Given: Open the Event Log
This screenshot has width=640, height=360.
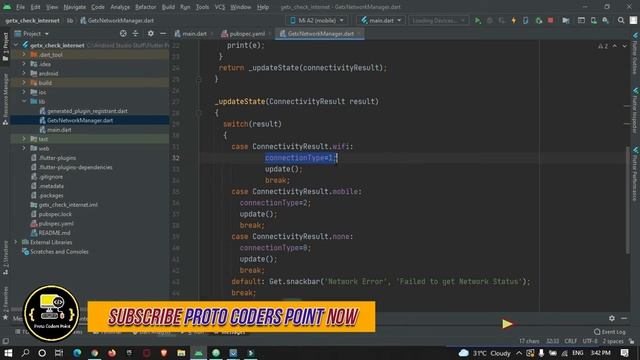Looking at the screenshot, I should pos(610,332).
